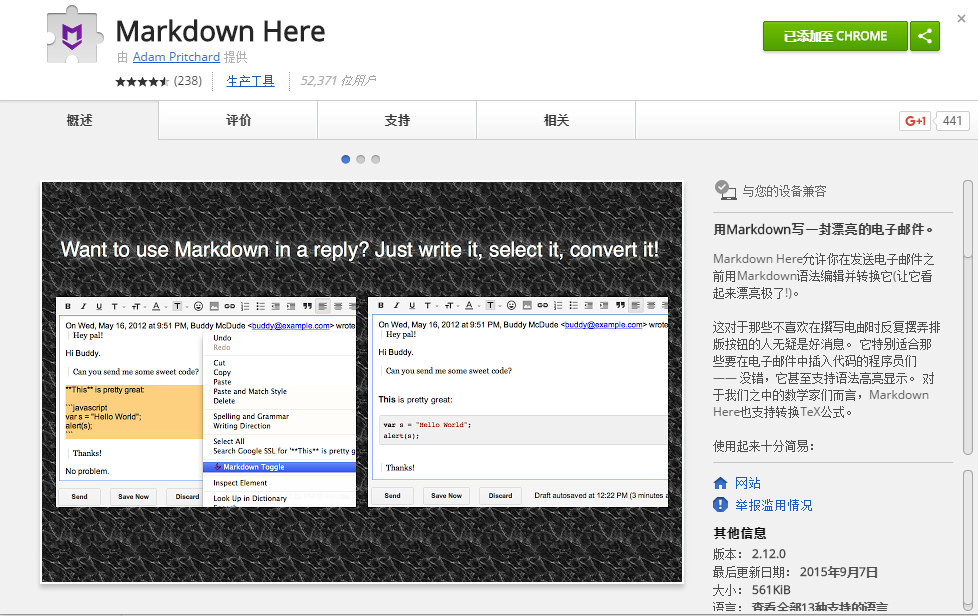978x616 pixels.
Task: Click the green share icon button
Action: (924, 36)
